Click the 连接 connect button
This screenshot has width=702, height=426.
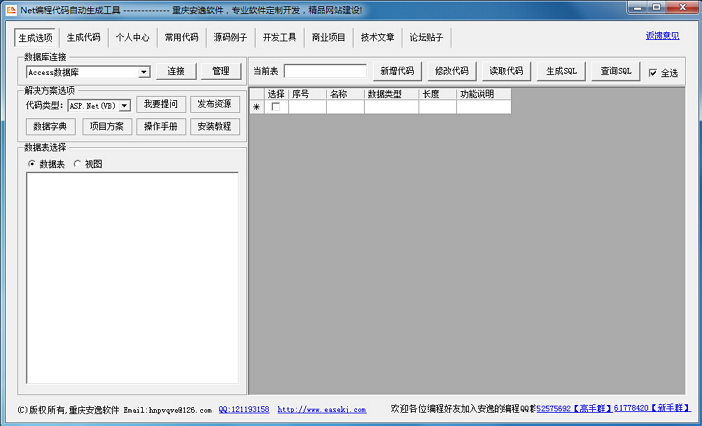[176, 71]
